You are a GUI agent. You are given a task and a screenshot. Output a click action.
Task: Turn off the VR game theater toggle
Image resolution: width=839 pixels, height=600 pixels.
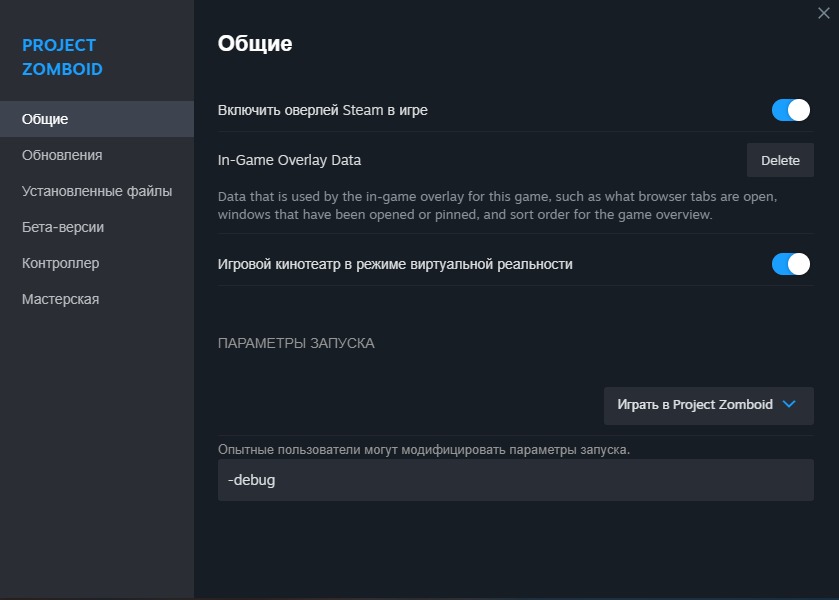point(790,264)
